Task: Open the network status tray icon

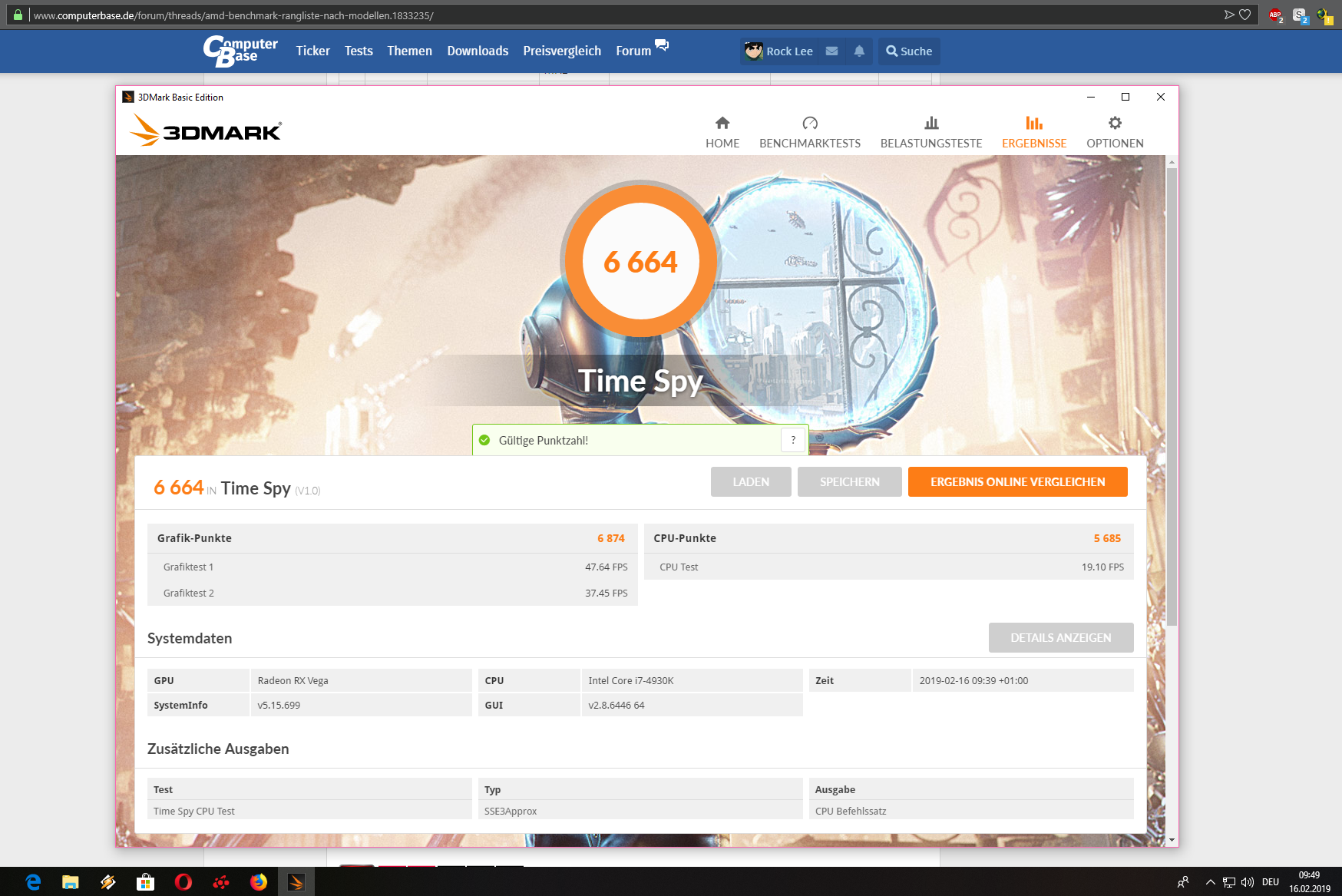Action: pyautogui.click(x=1229, y=882)
